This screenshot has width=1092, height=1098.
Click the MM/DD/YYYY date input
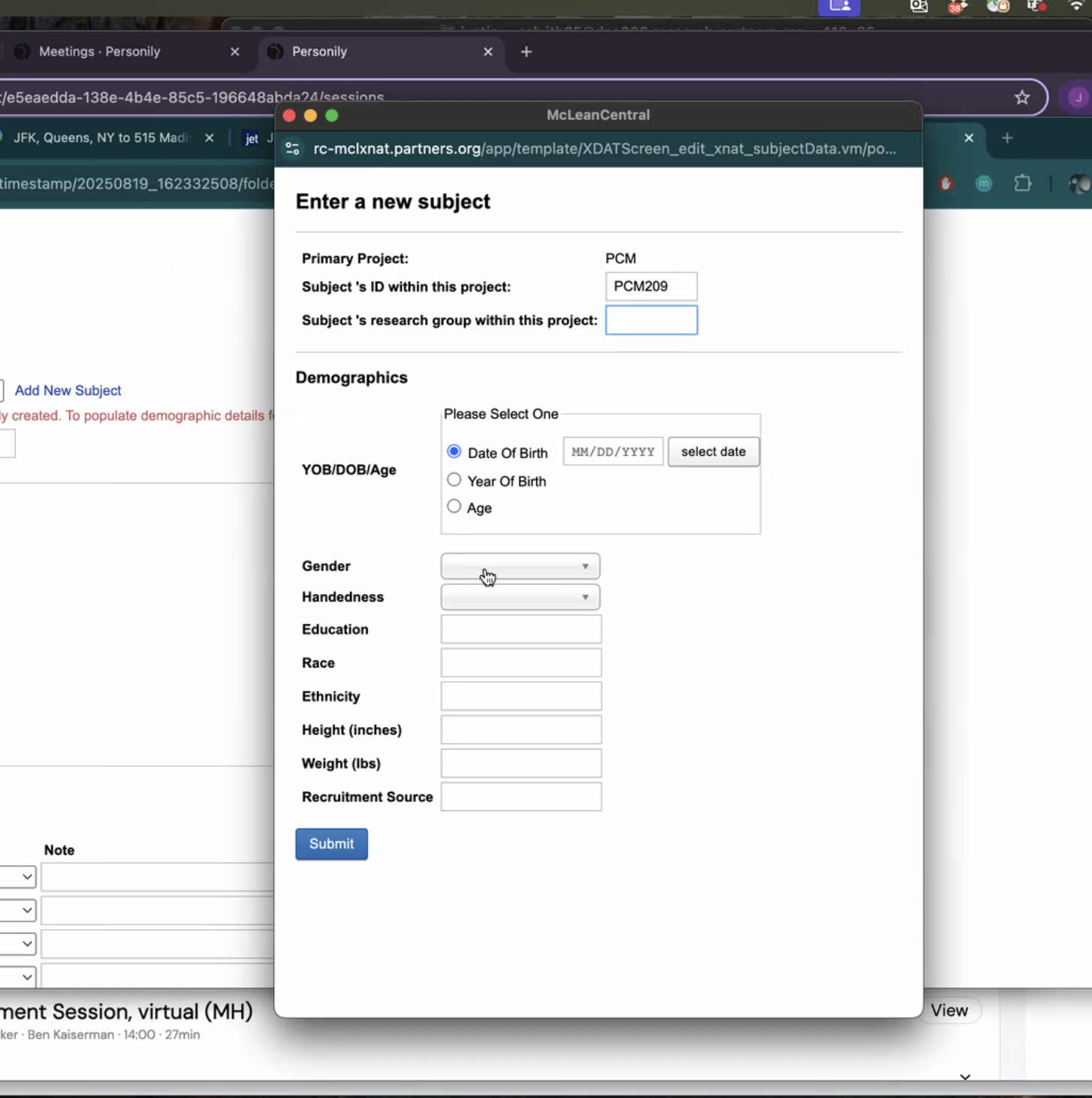[613, 451]
